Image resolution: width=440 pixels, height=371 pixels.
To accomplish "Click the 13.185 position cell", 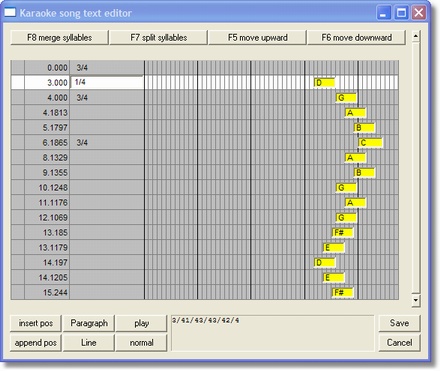I will tap(47, 233).
